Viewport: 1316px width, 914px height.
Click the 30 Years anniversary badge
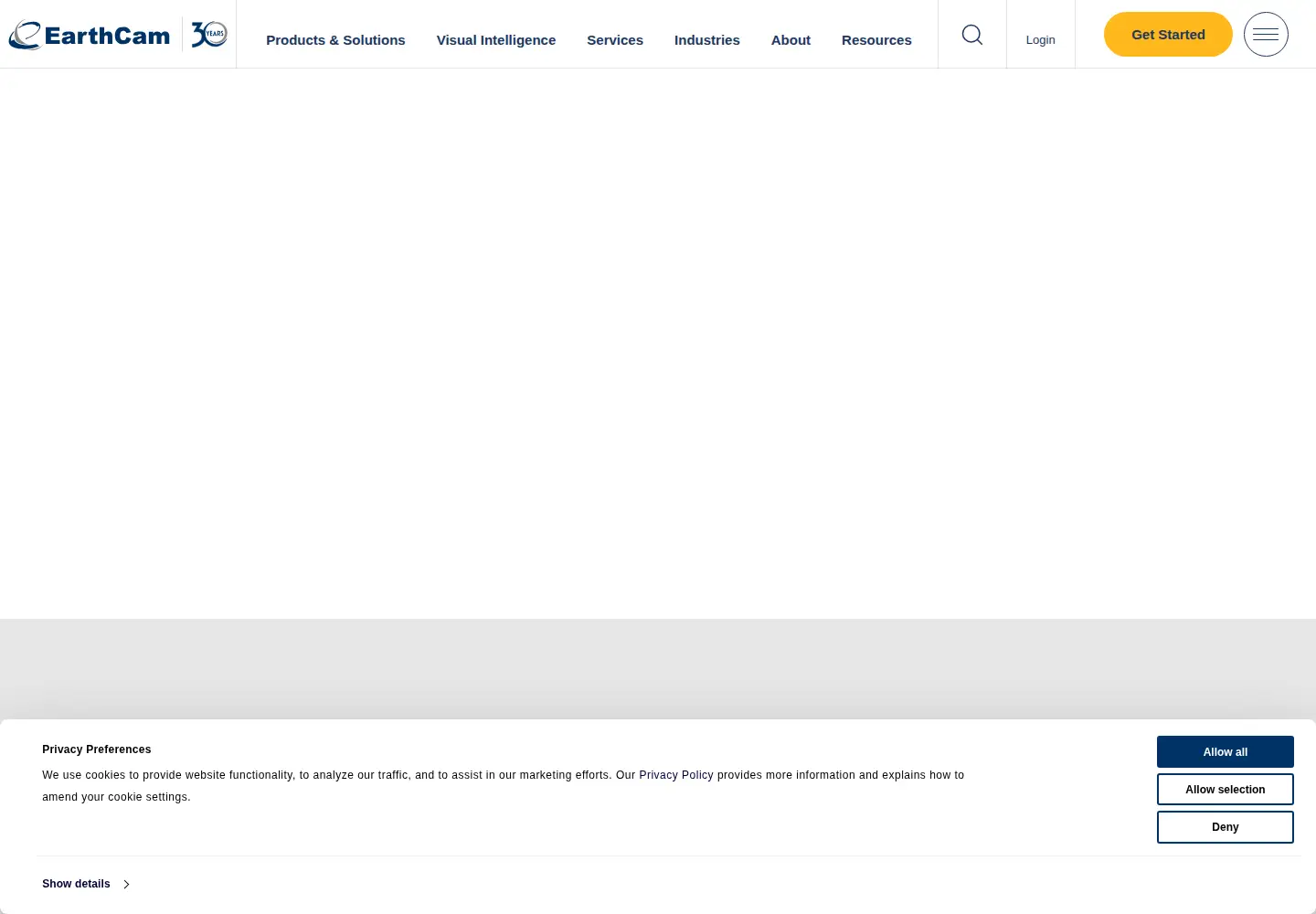click(x=209, y=34)
